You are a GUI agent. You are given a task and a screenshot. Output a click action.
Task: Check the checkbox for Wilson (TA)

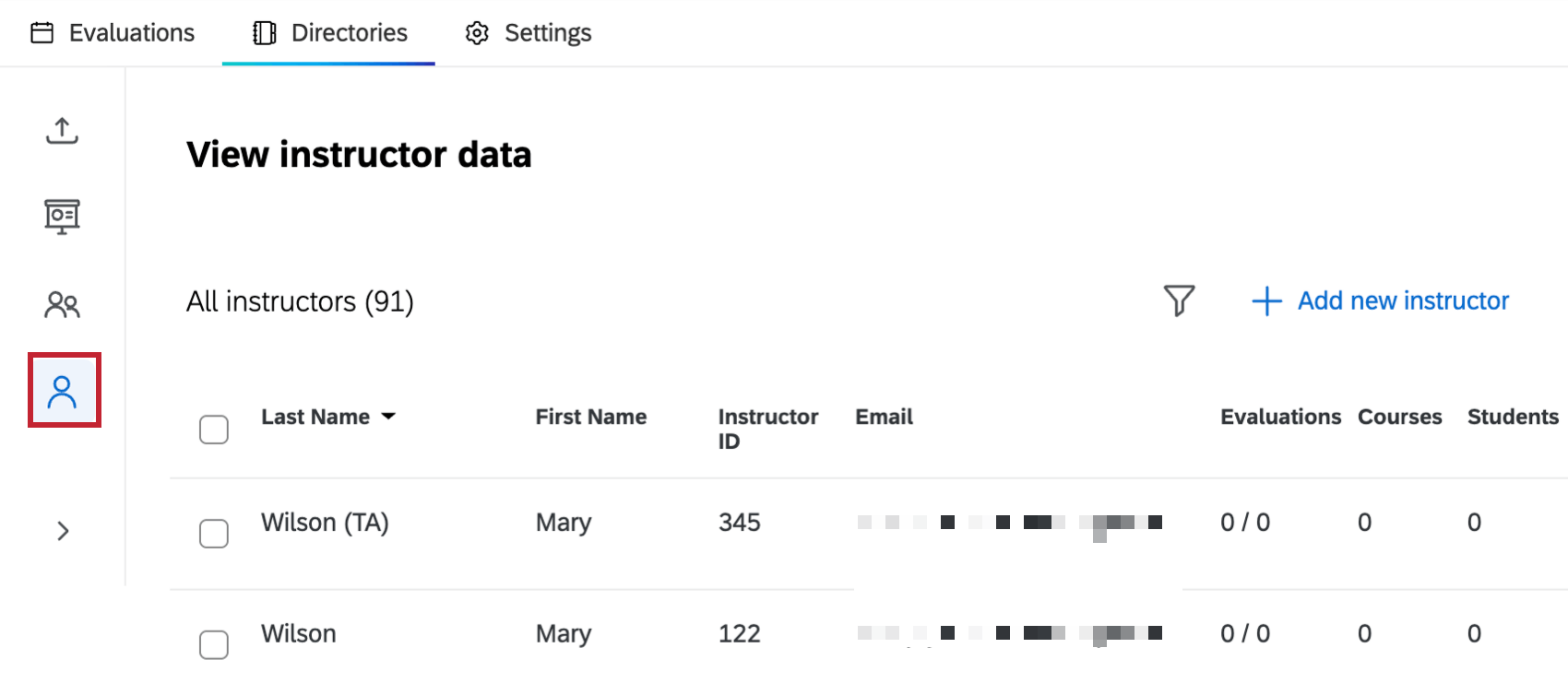pyautogui.click(x=213, y=534)
